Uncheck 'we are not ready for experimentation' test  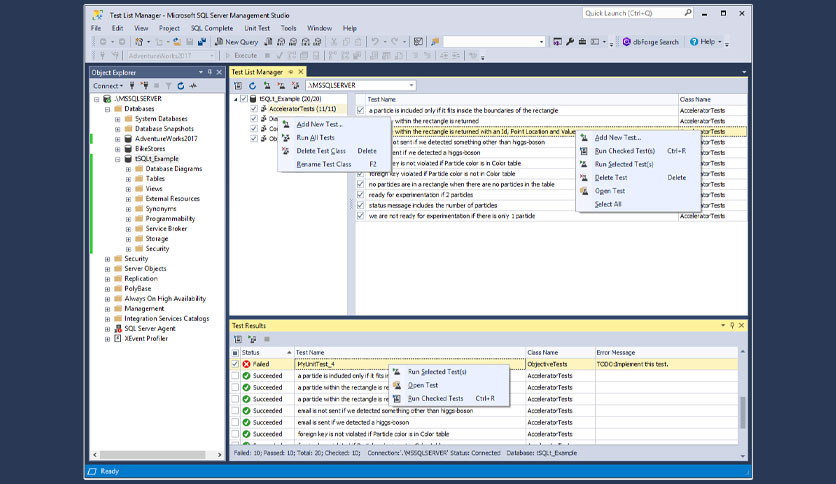coord(360,216)
